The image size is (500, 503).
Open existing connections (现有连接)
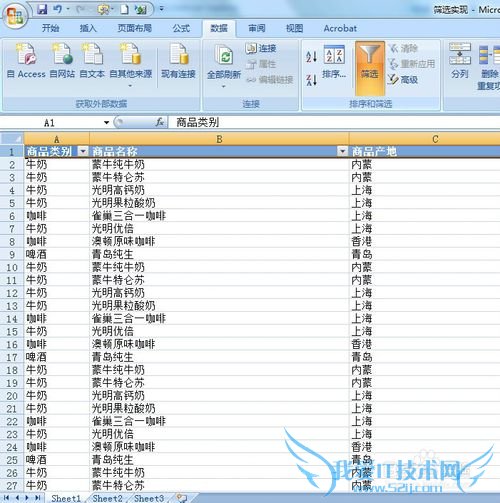(178, 61)
